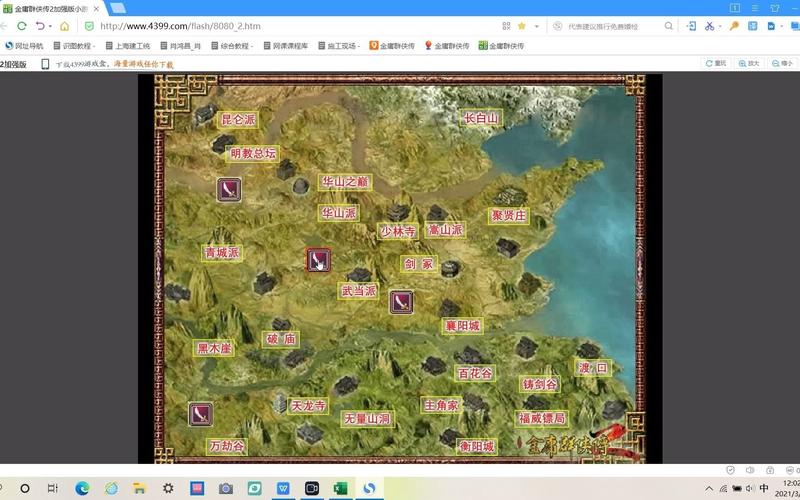
Task: Select 无量山洞 map location
Action: 367,419
